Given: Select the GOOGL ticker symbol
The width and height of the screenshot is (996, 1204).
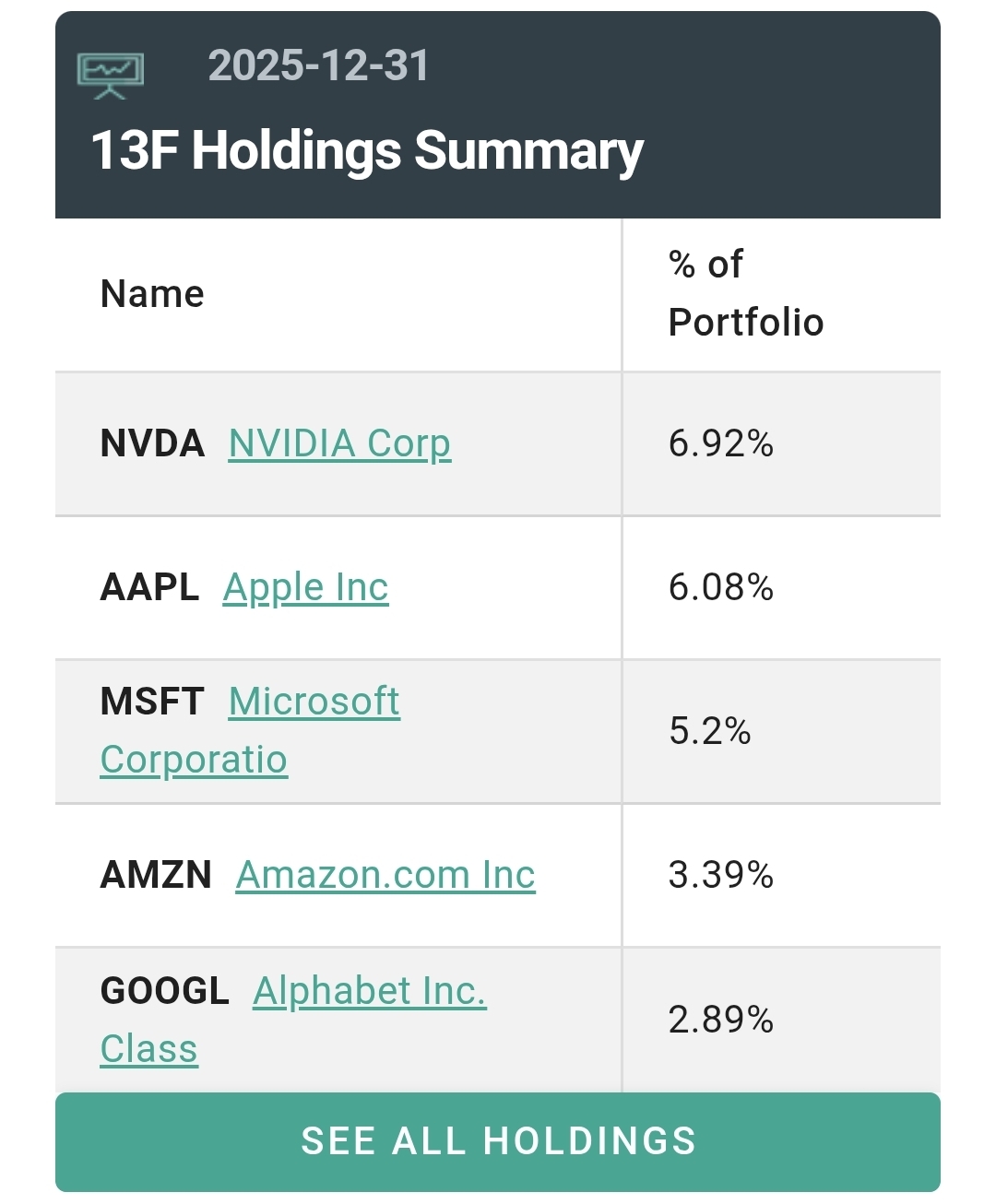Looking at the screenshot, I should [164, 991].
